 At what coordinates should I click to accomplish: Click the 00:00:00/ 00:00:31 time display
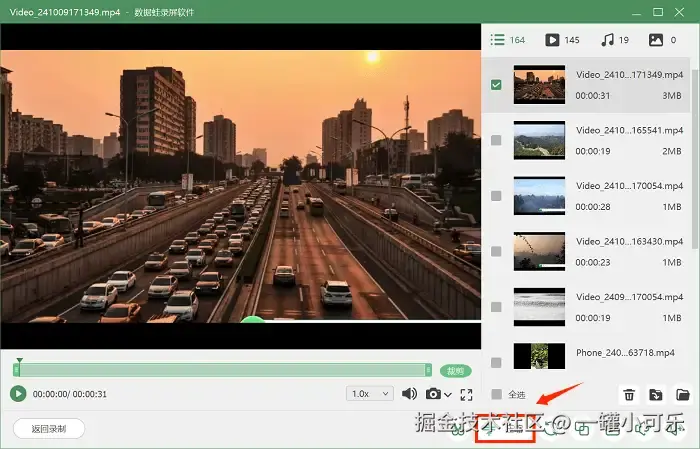[x=70, y=394]
